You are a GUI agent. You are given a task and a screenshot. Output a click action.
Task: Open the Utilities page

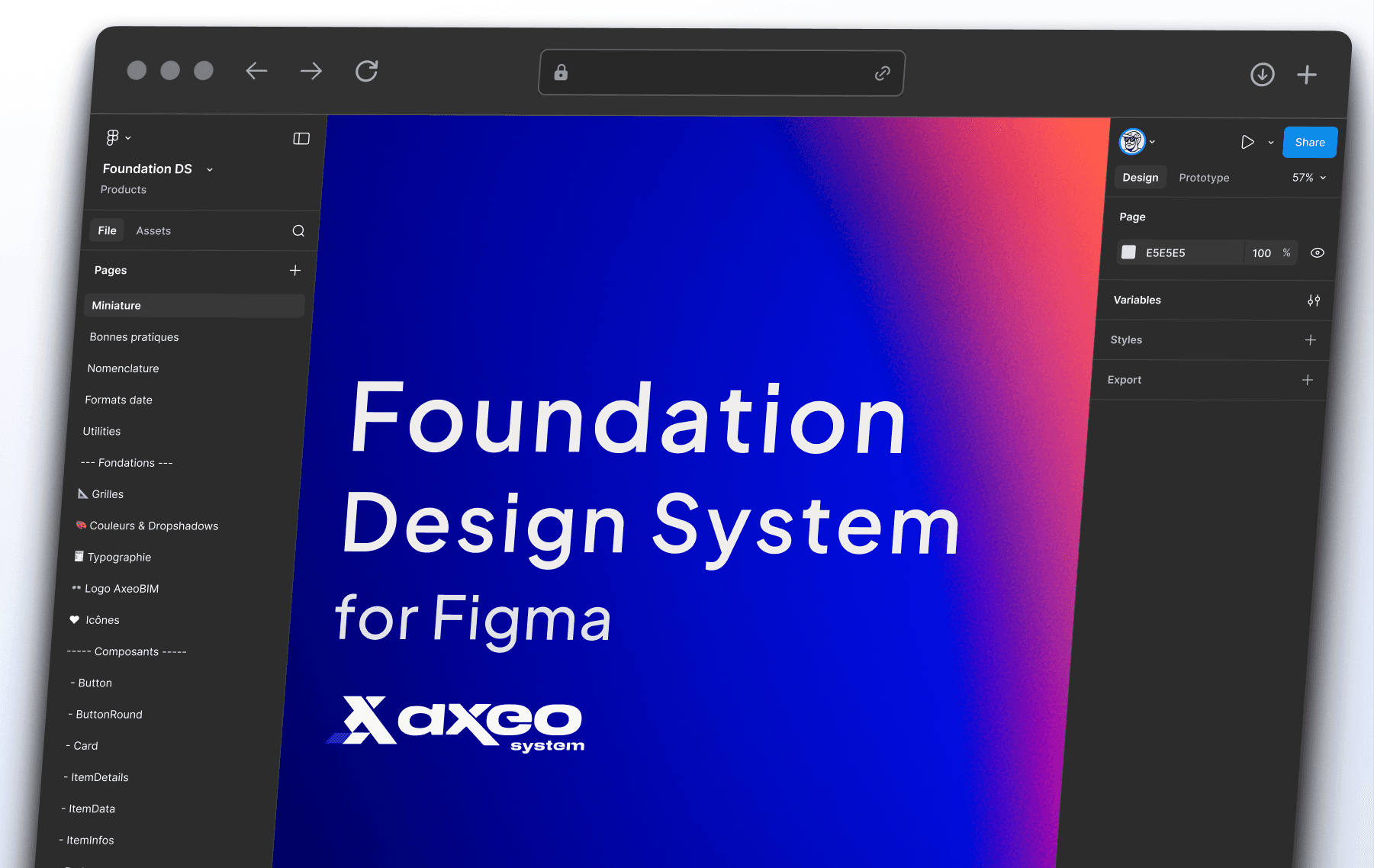coord(101,432)
